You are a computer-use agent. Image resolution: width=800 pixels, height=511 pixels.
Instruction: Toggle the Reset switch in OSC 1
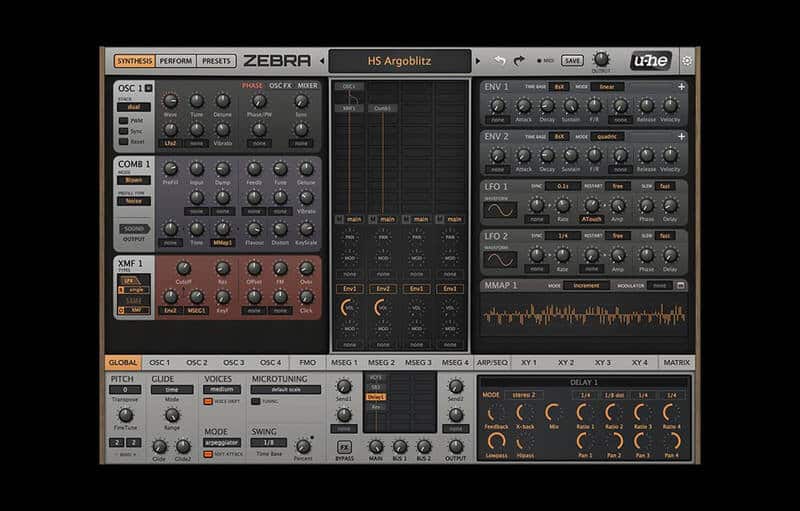click(123, 141)
